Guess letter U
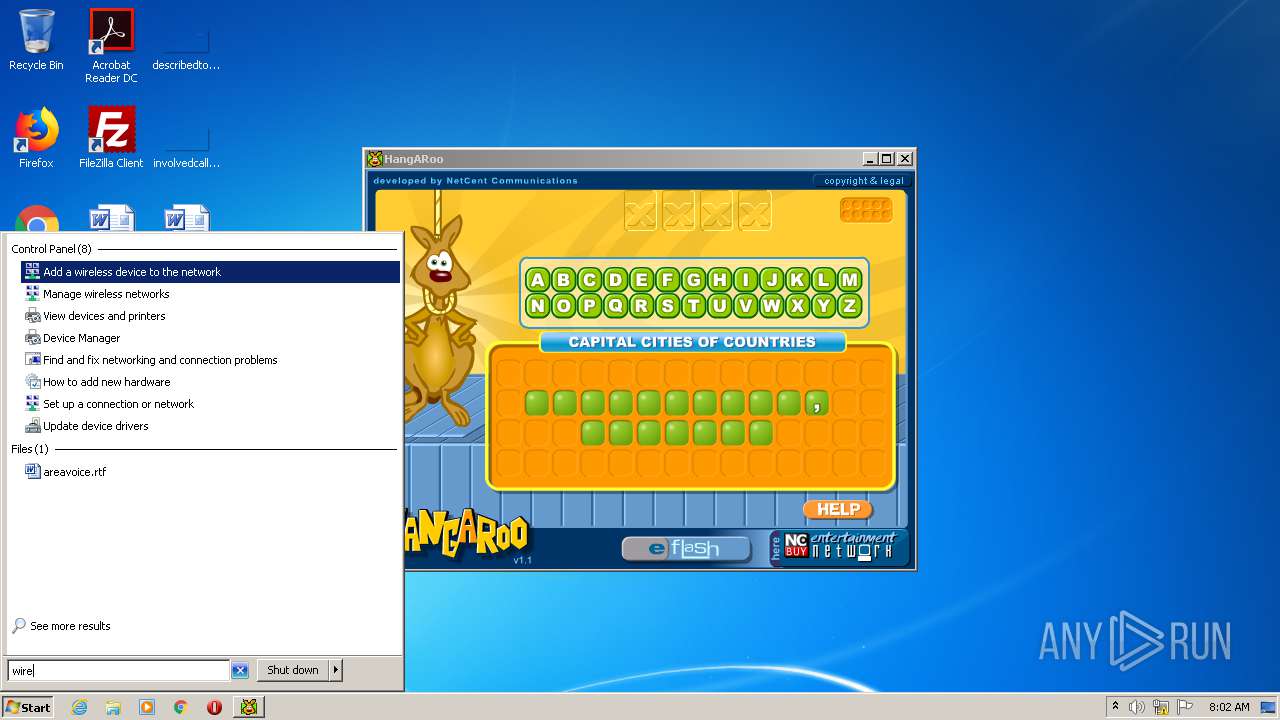This screenshot has height=720, width=1280. (720, 306)
